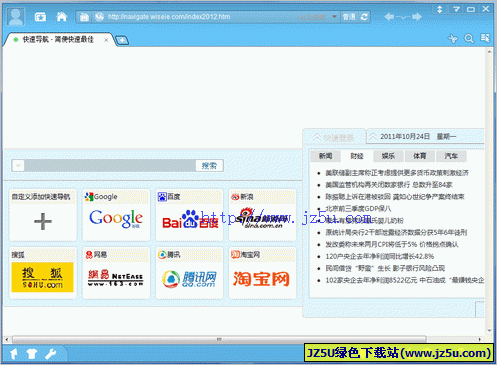Open the favorites star folder icon
The height and width of the screenshot is (365, 497).
(40, 17)
